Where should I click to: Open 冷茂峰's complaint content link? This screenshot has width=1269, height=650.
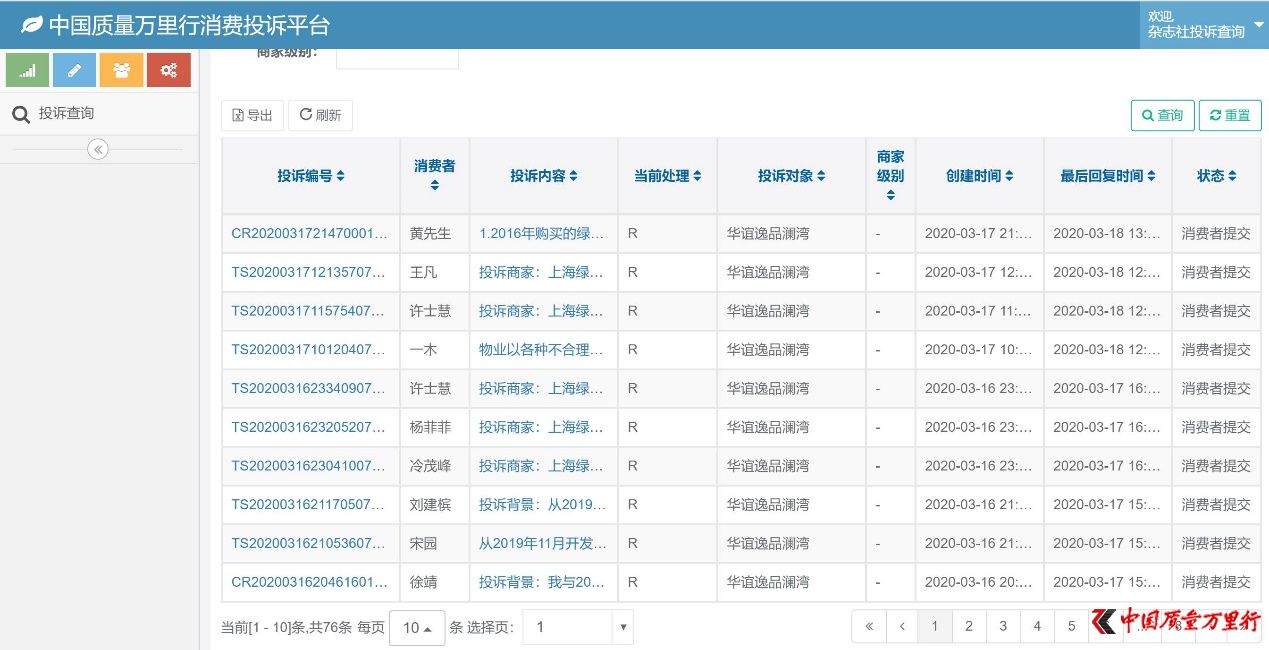coord(543,466)
